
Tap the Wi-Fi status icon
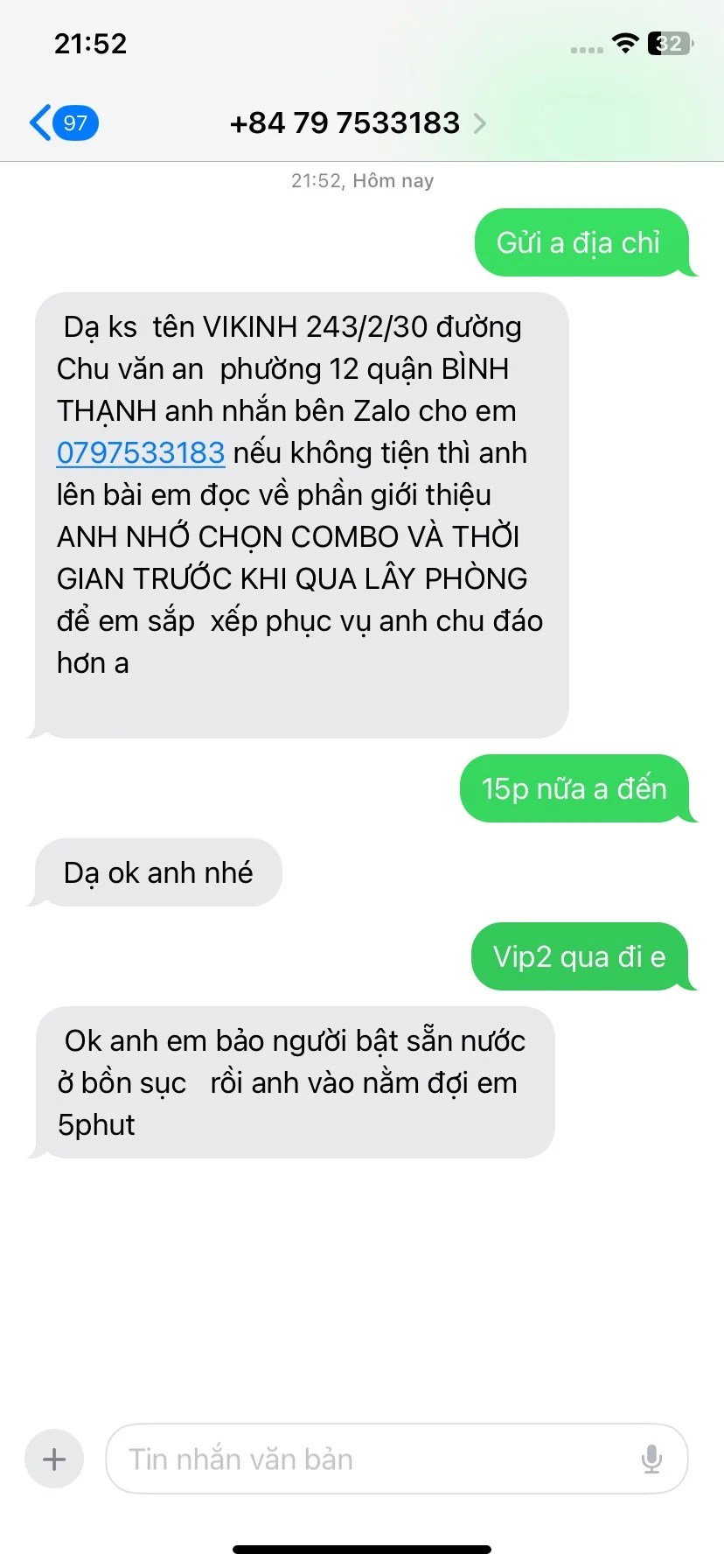(625, 43)
